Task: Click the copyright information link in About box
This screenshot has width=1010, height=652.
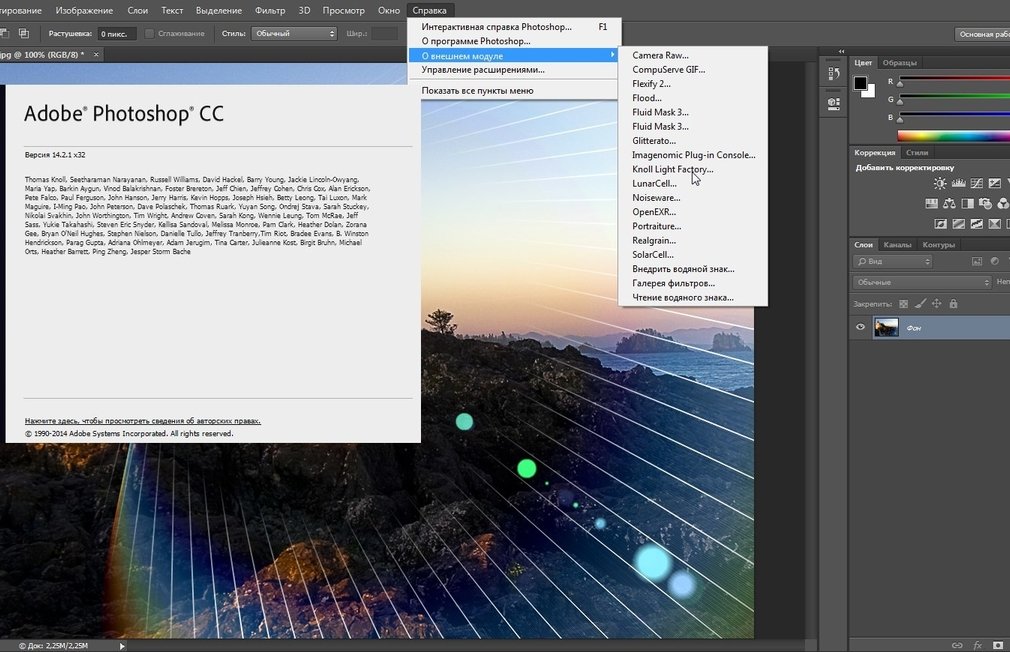Action: click(142, 421)
